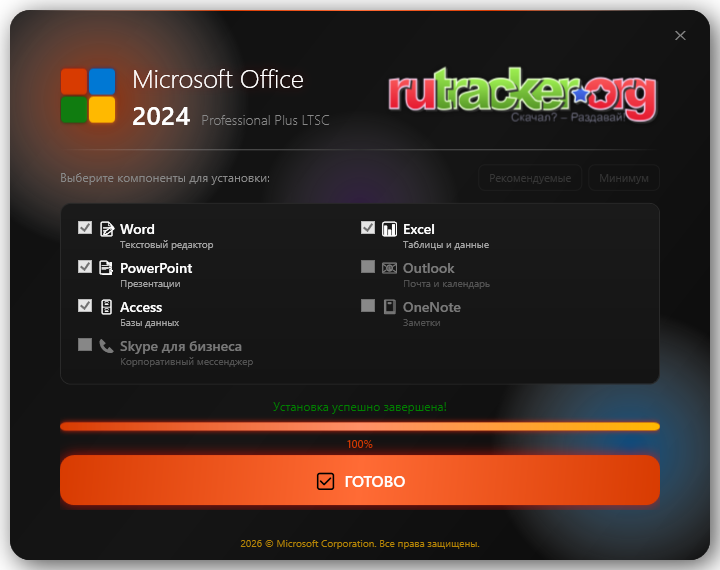720x570 pixels.
Task: Select the Рекомендуемые preset button
Action: (530, 178)
